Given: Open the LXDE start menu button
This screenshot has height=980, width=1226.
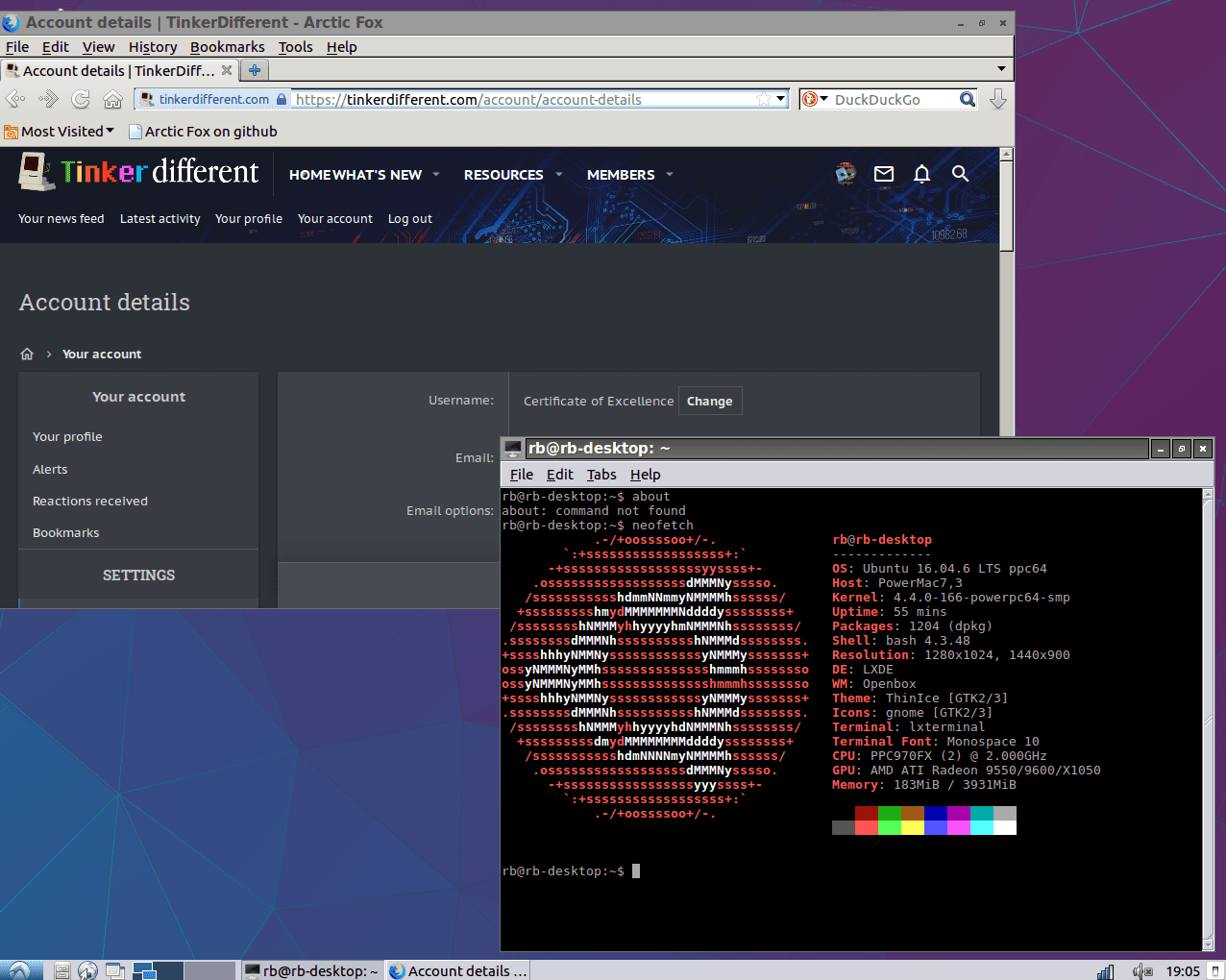Looking at the screenshot, I should (21, 970).
